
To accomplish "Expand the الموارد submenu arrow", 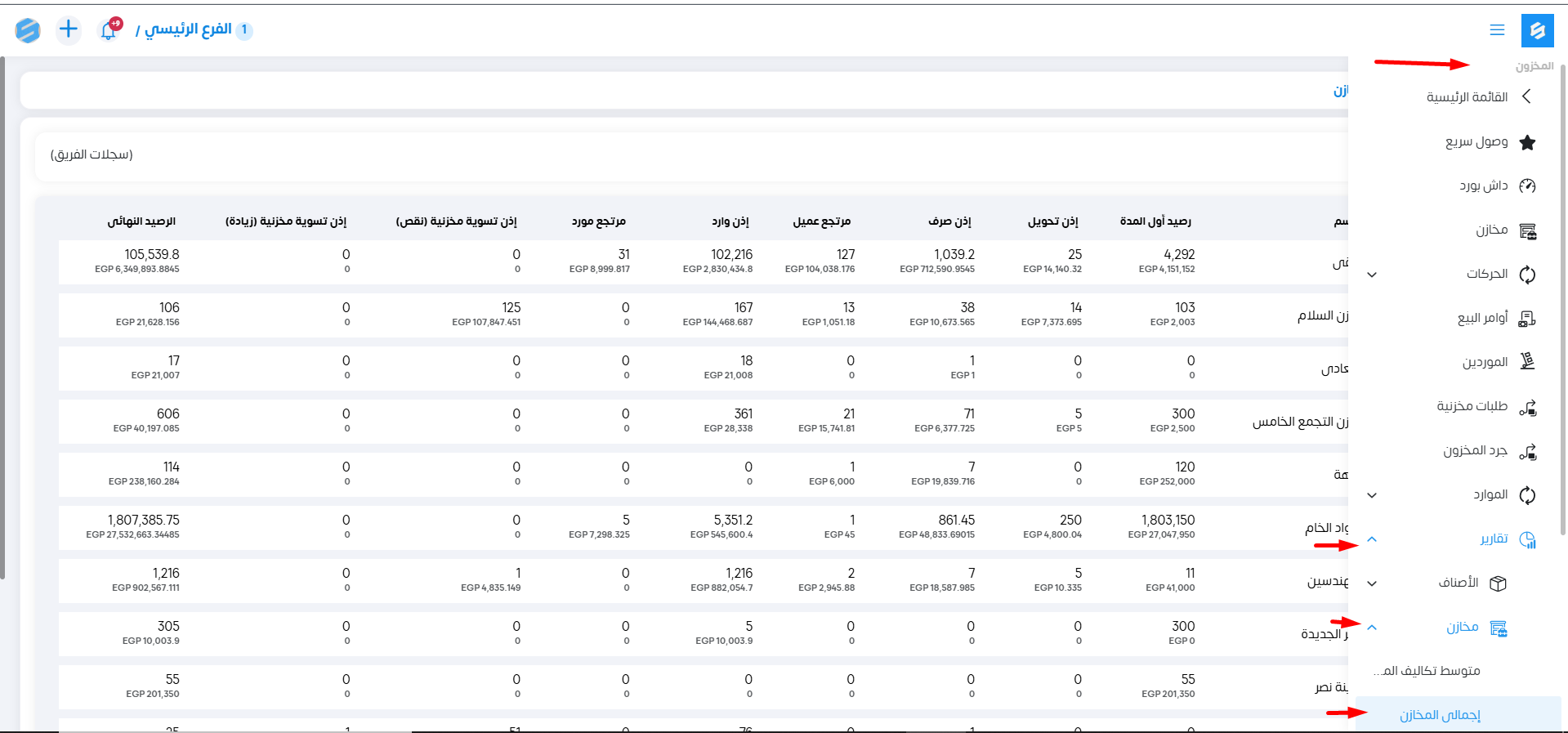I will point(1372,495).
